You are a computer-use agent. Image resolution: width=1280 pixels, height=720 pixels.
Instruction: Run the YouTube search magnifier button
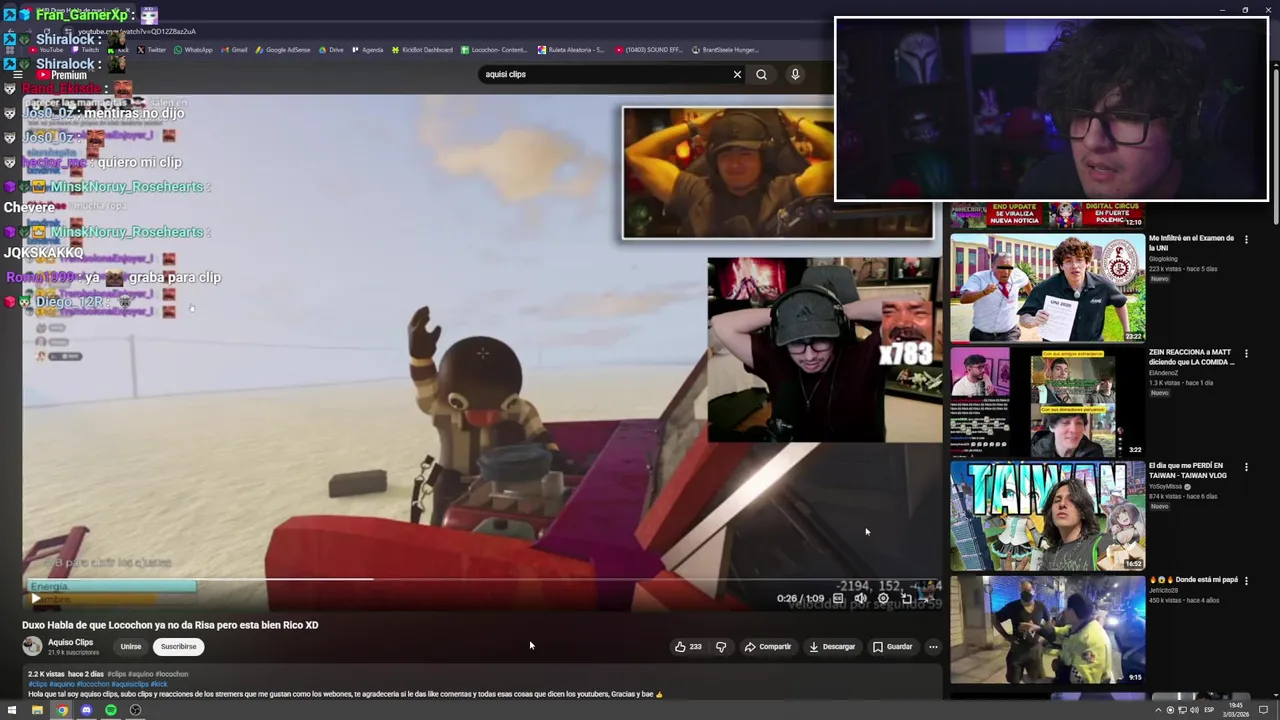[x=762, y=74]
